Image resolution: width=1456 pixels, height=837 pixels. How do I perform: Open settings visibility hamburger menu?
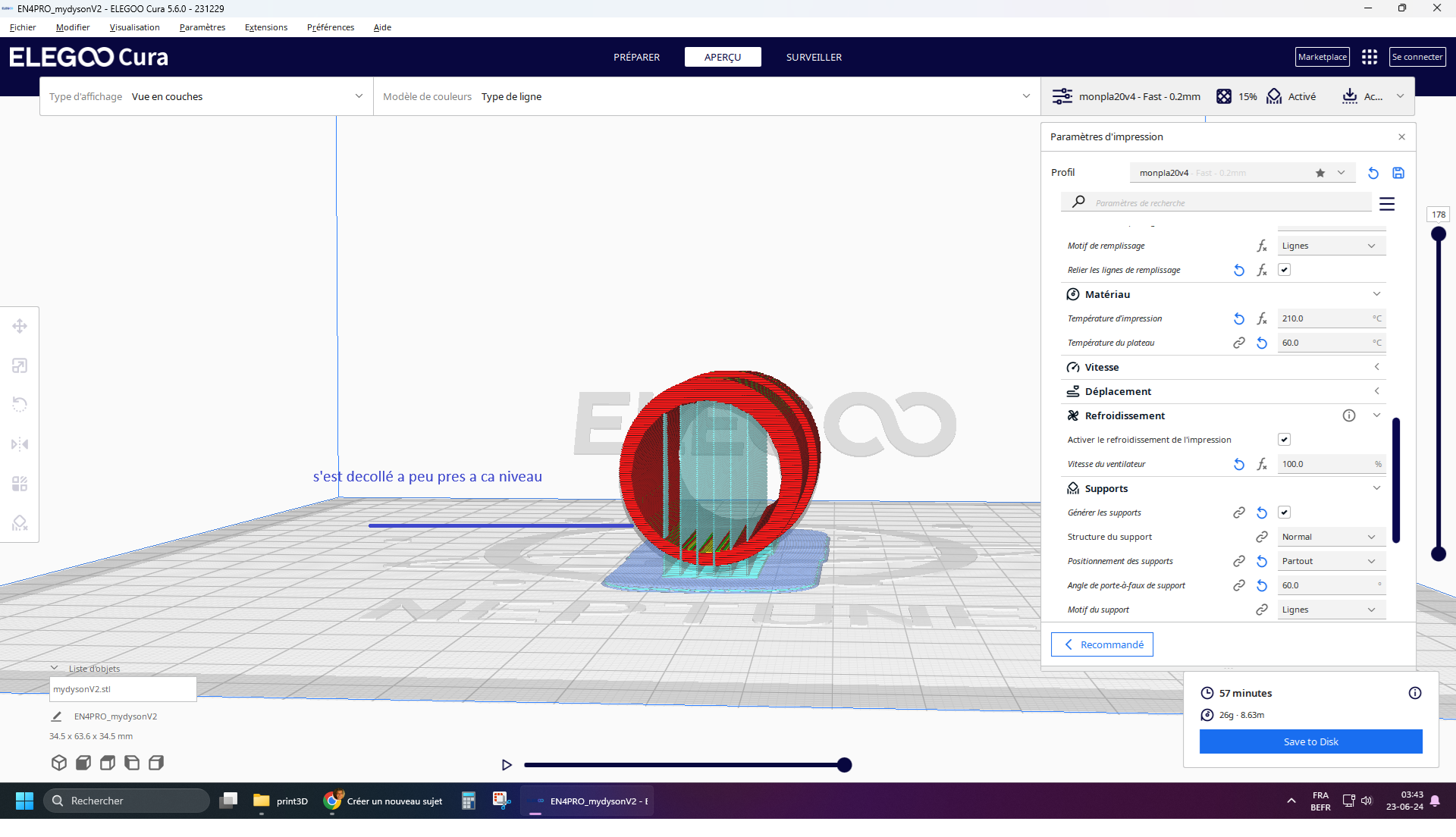coord(1387,204)
